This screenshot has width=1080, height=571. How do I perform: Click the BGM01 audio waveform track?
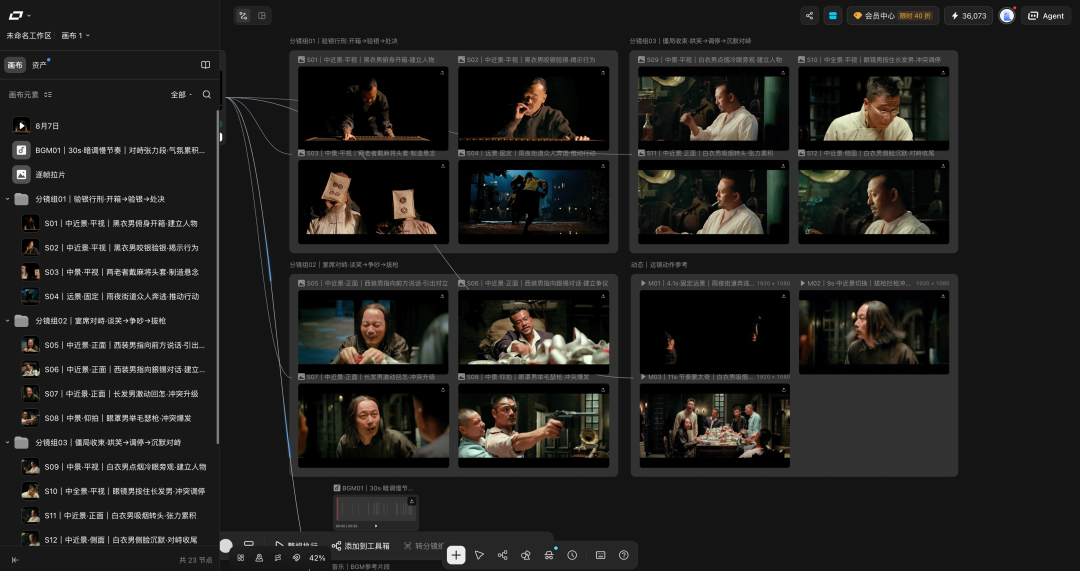(x=375, y=510)
